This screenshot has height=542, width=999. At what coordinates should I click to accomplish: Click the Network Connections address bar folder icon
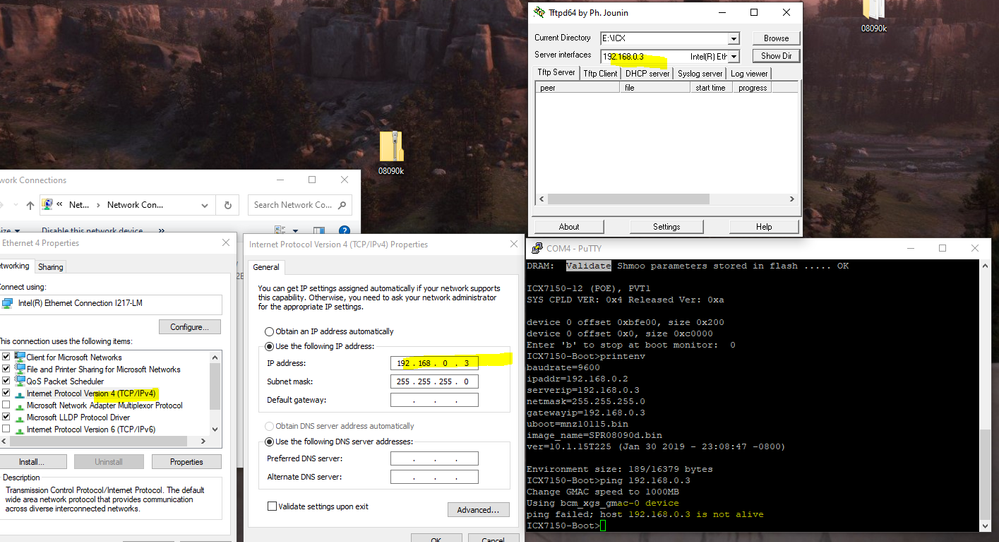47,205
